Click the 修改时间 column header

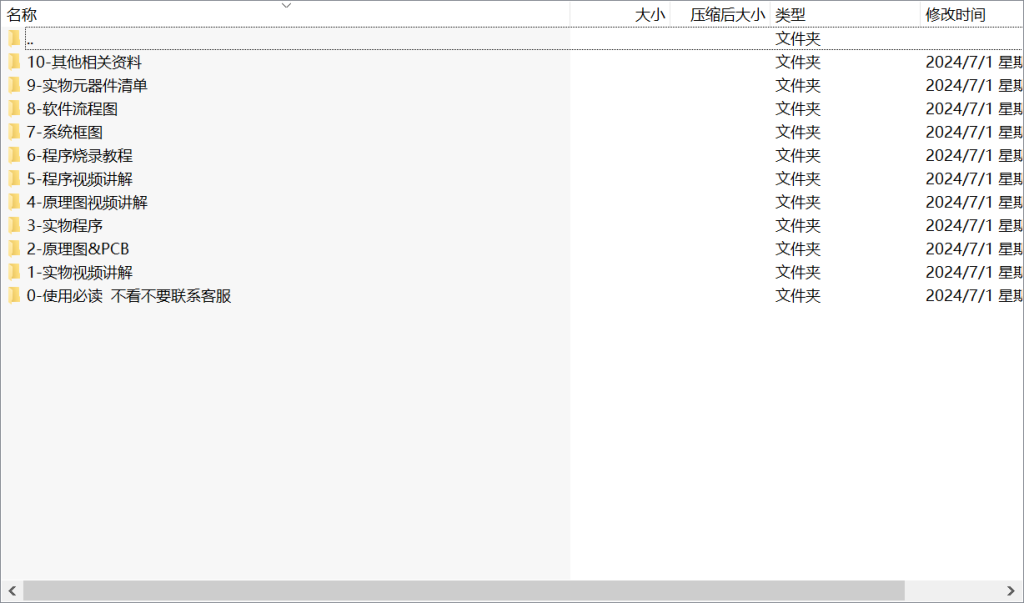[955, 15]
